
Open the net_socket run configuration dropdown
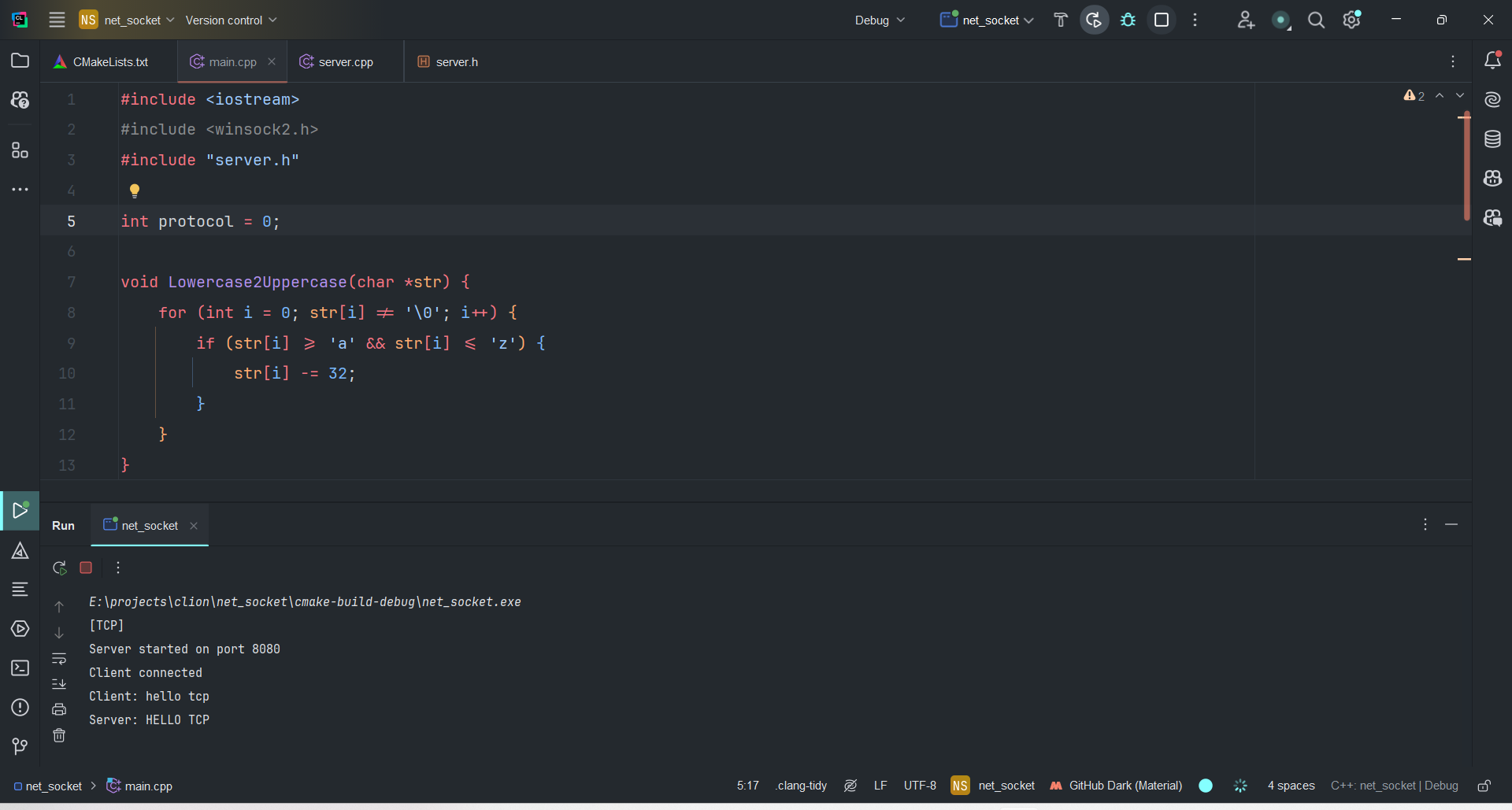click(x=987, y=20)
